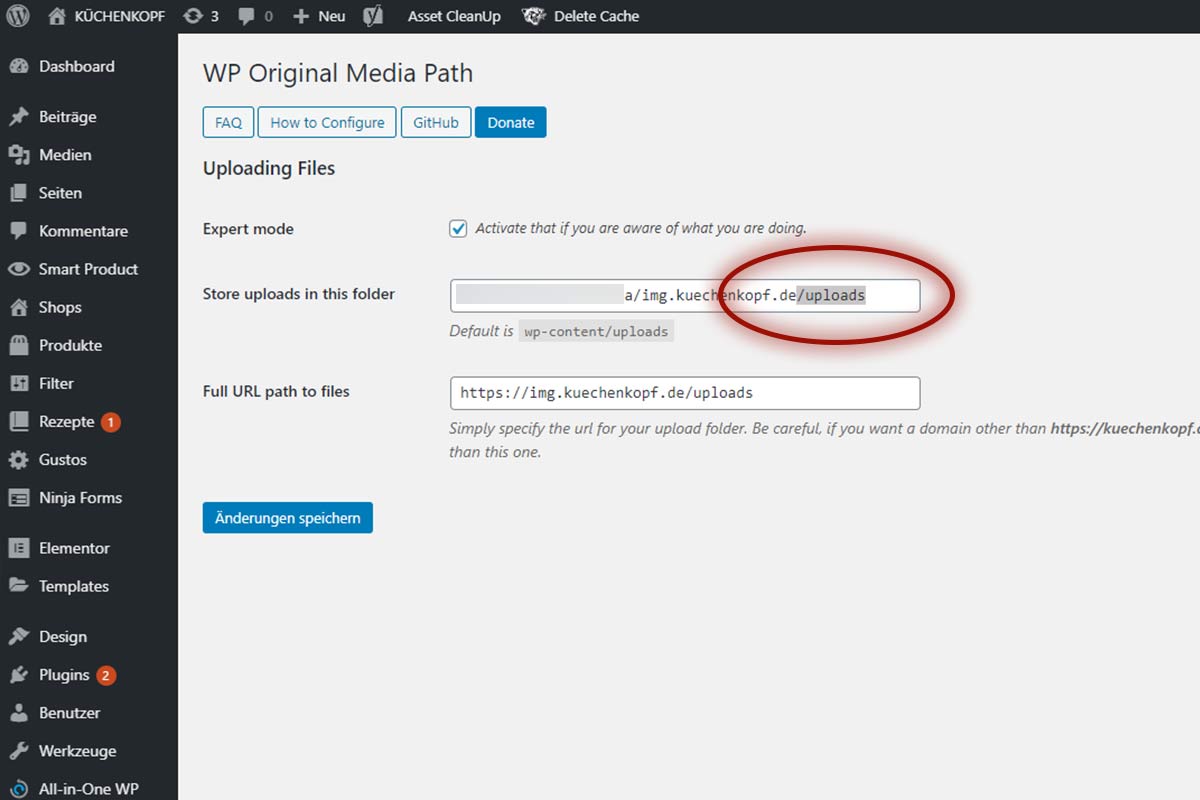The width and height of the screenshot is (1200, 800).
Task: Click the How to Configure button
Action: (x=327, y=122)
